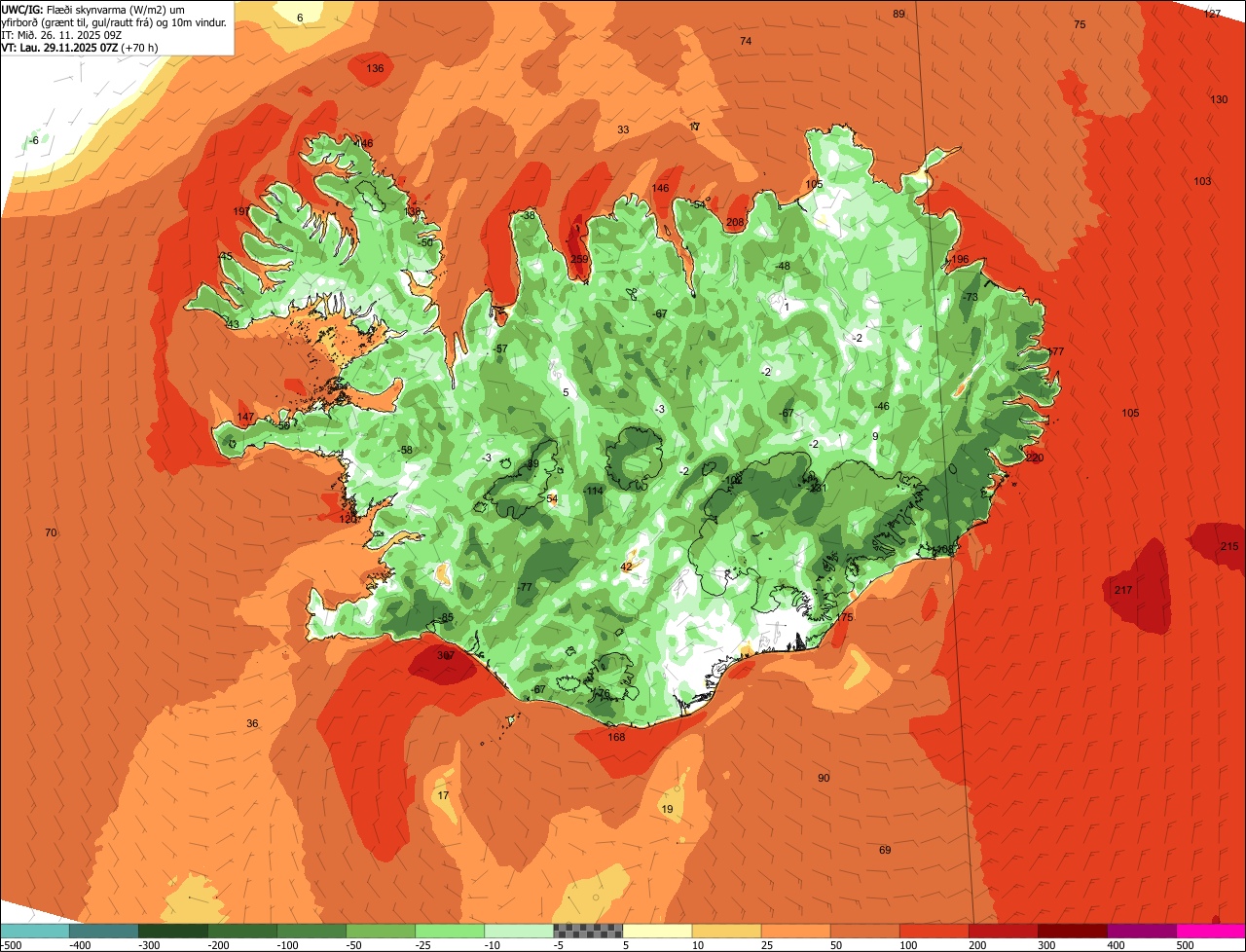
Task: Click the flux value '120' on the west coast
Action: click(x=348, y=519)
